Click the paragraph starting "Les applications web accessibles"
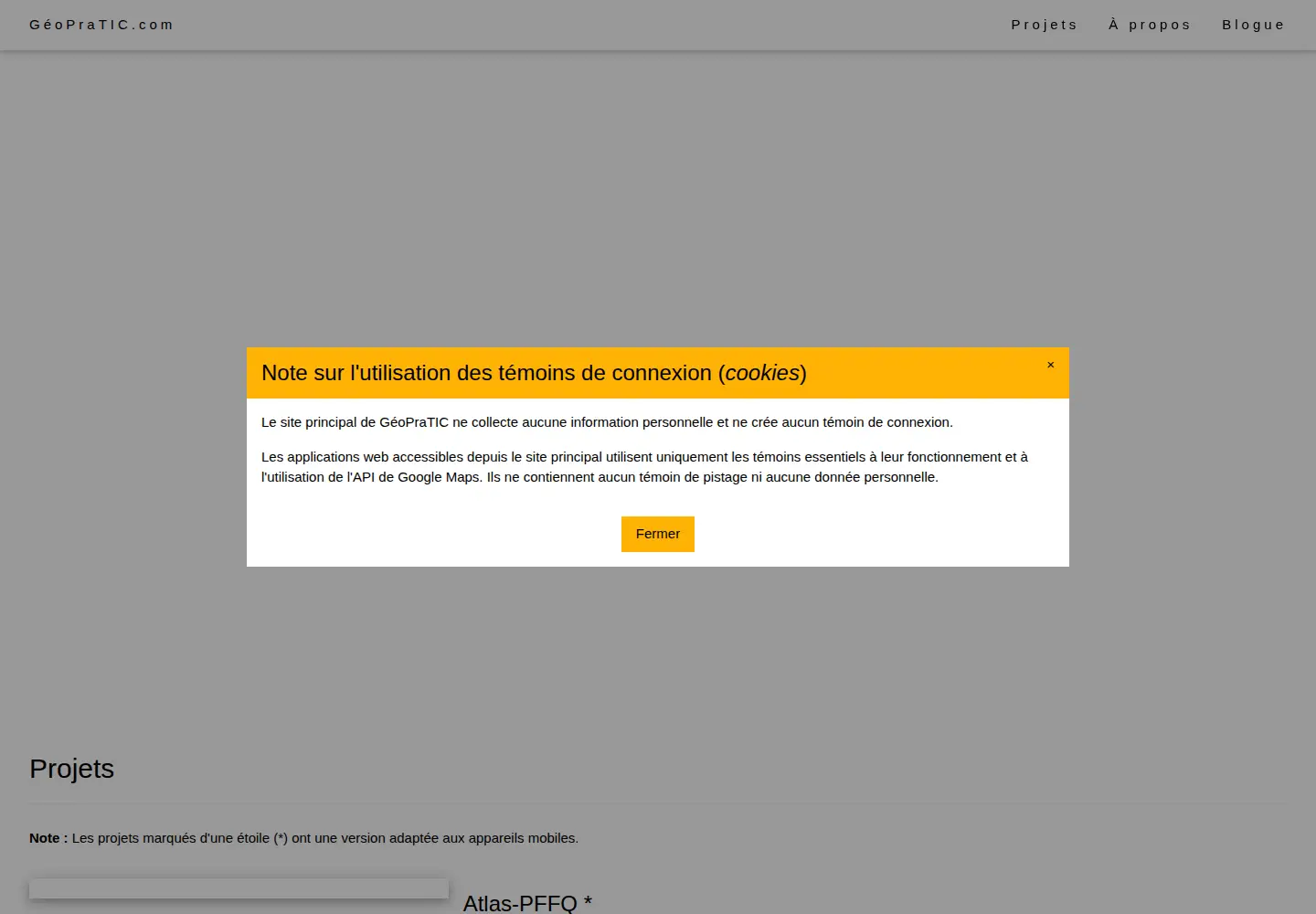Screen dimensions: 1316x914 [644, 467]
